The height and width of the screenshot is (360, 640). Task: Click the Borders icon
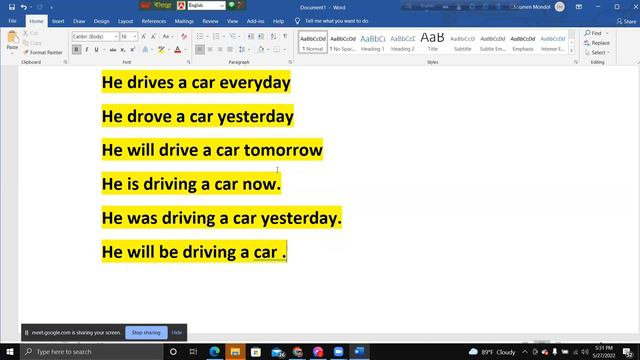click(x=277, y=50)
